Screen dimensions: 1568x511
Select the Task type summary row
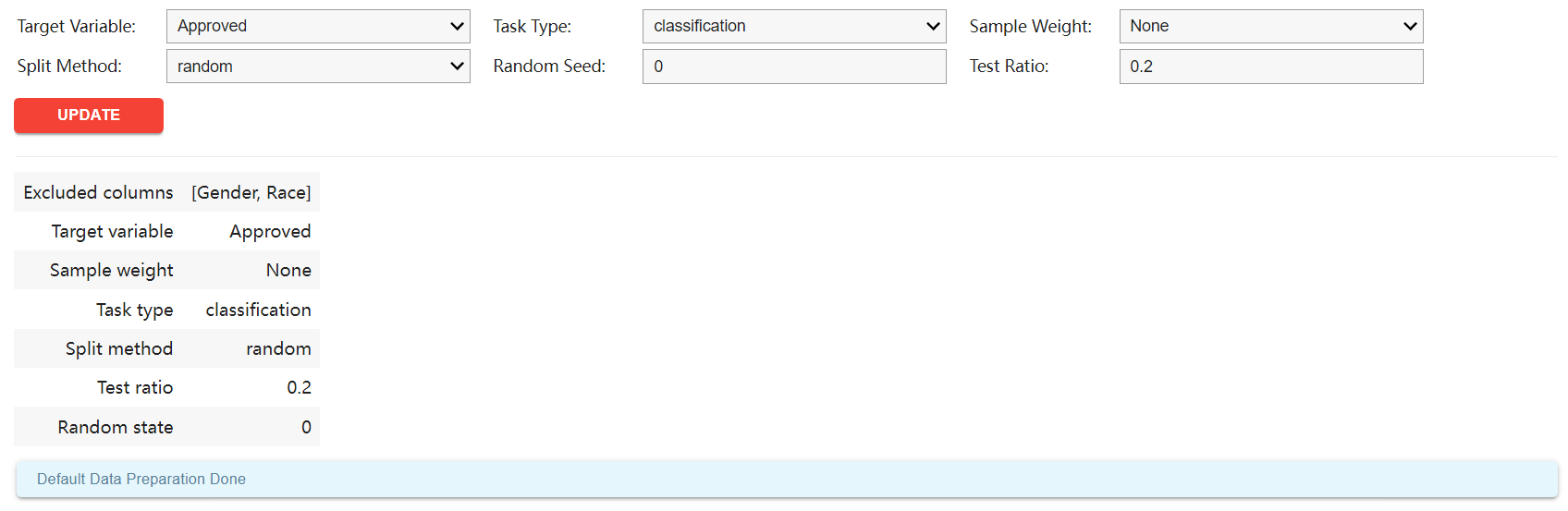tap(166, 310)
